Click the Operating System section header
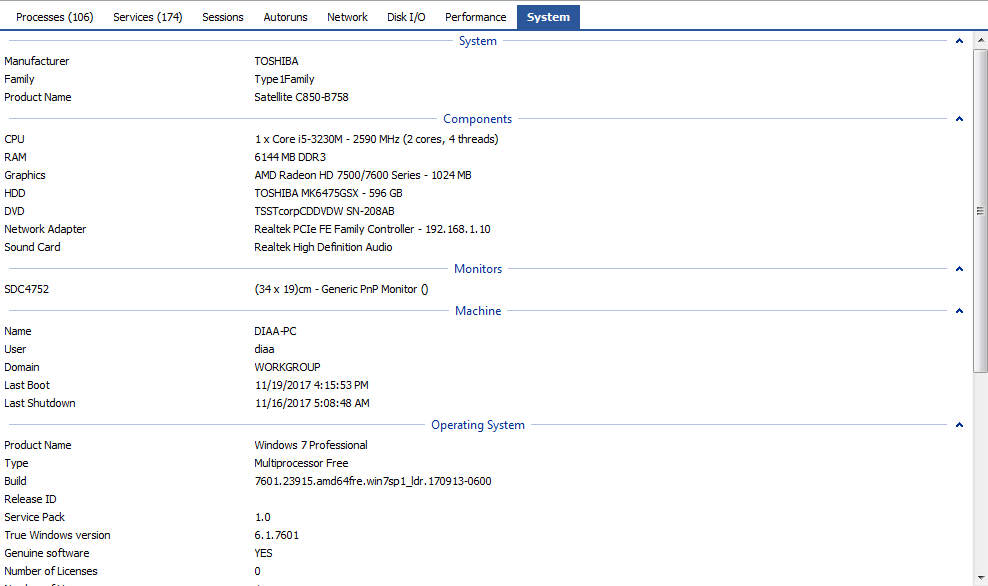 [478, 425]
